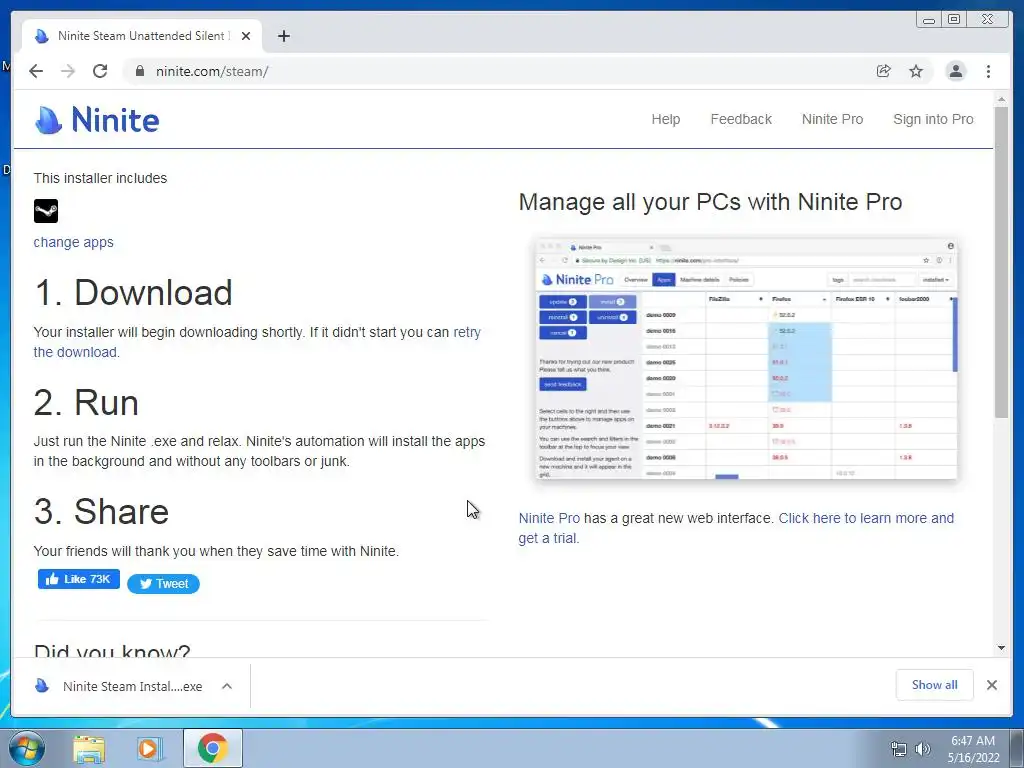
Task: Open Windows Explorer from taskbar
Action: [x=89, y=749]
